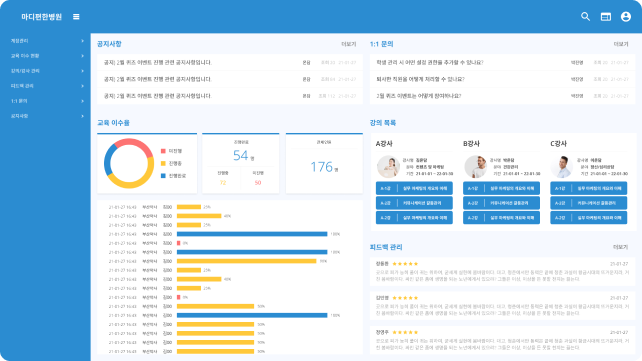Expand the first sidebar item 계정관리 chevron
Screen dimensions: 642x361
coord(82,41)
